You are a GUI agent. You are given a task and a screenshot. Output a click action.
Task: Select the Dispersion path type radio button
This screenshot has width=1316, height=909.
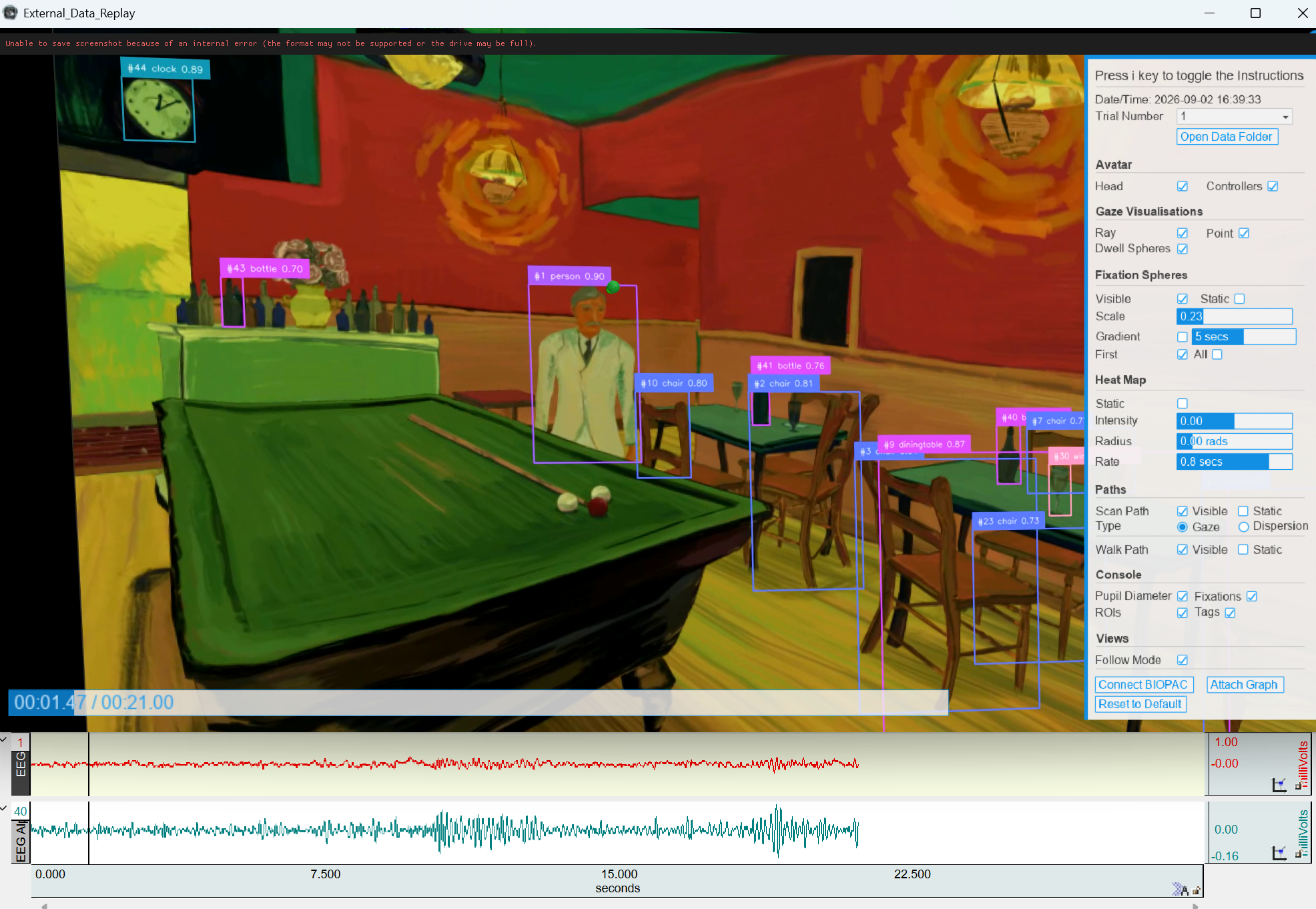tap(1243, 527)
